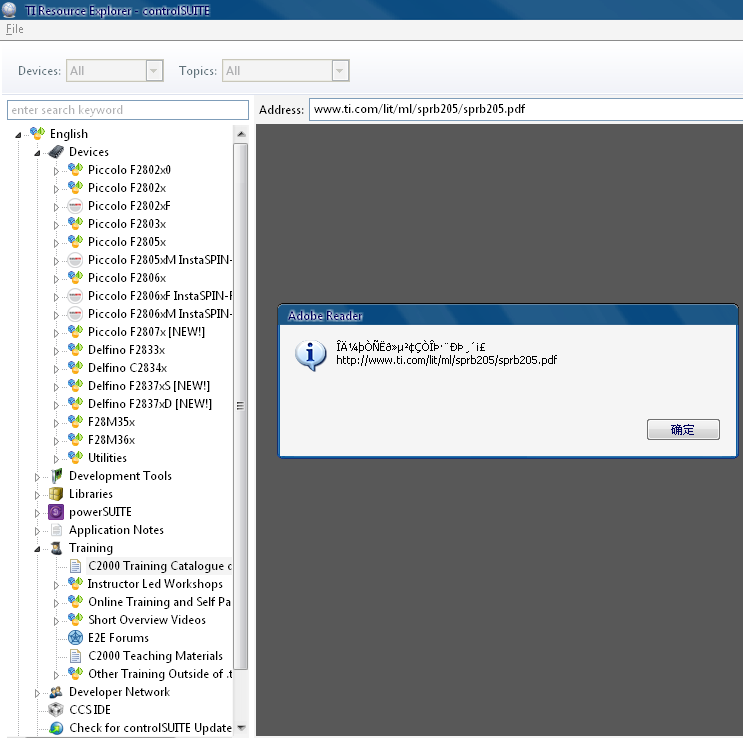
Task: Click the Adobe Reader info icon
Action: pyautogui.click(x=310, y=355)
